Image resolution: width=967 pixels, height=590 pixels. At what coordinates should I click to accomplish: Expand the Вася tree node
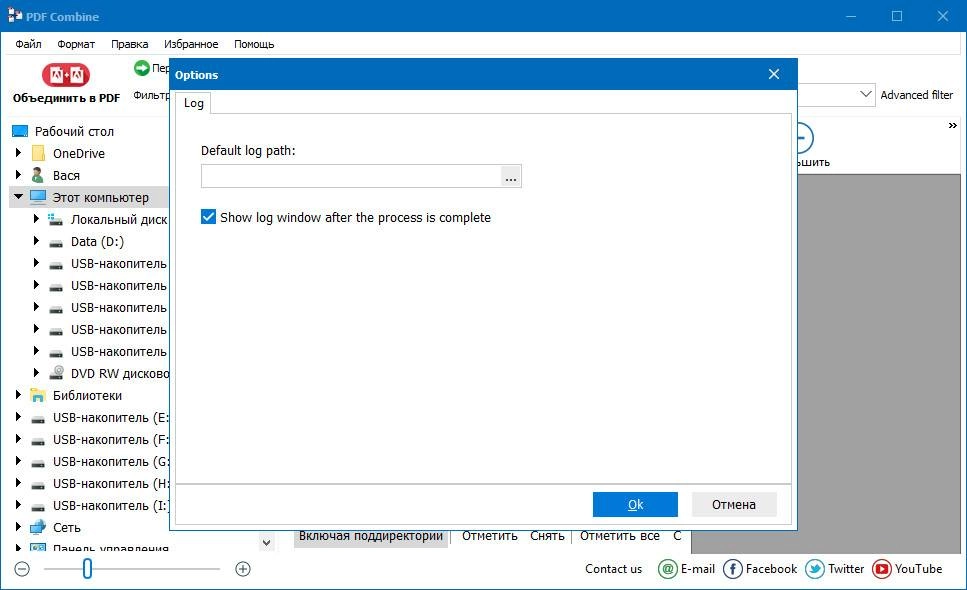tap(18, 174)
